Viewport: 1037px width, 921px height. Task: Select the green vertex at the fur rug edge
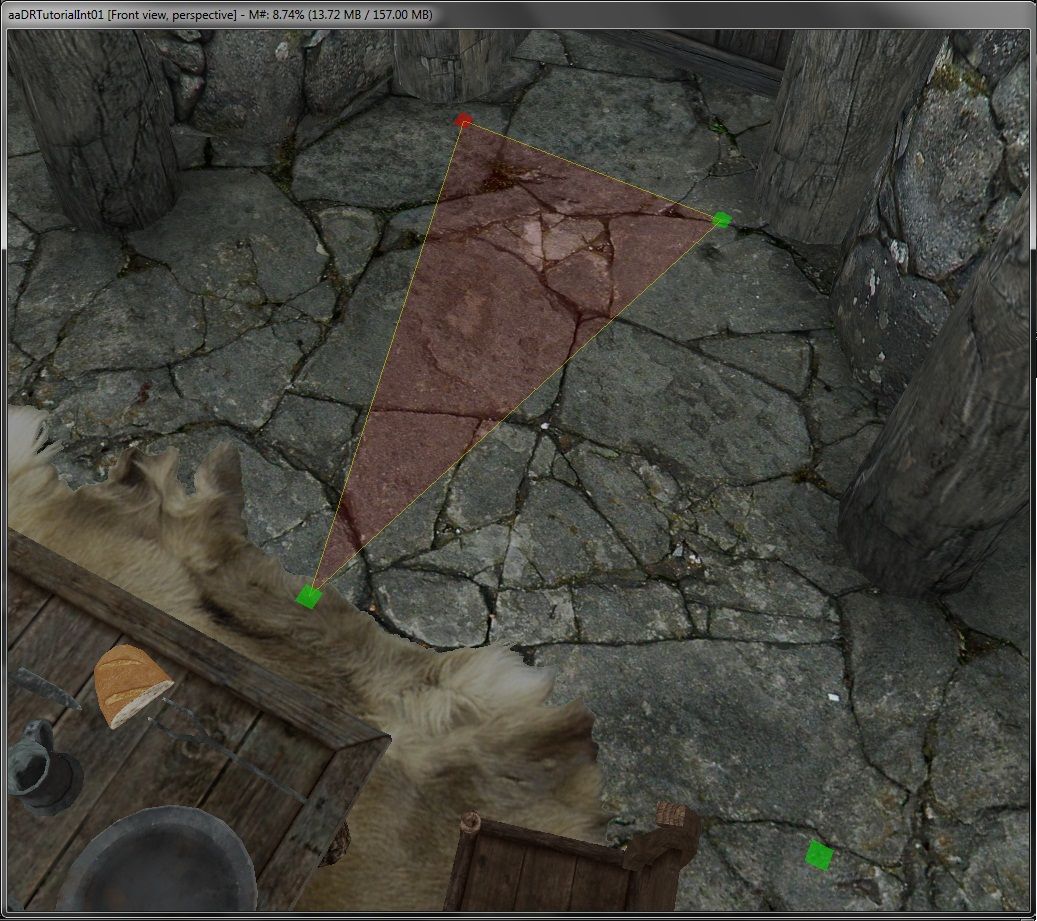point(308,596)
